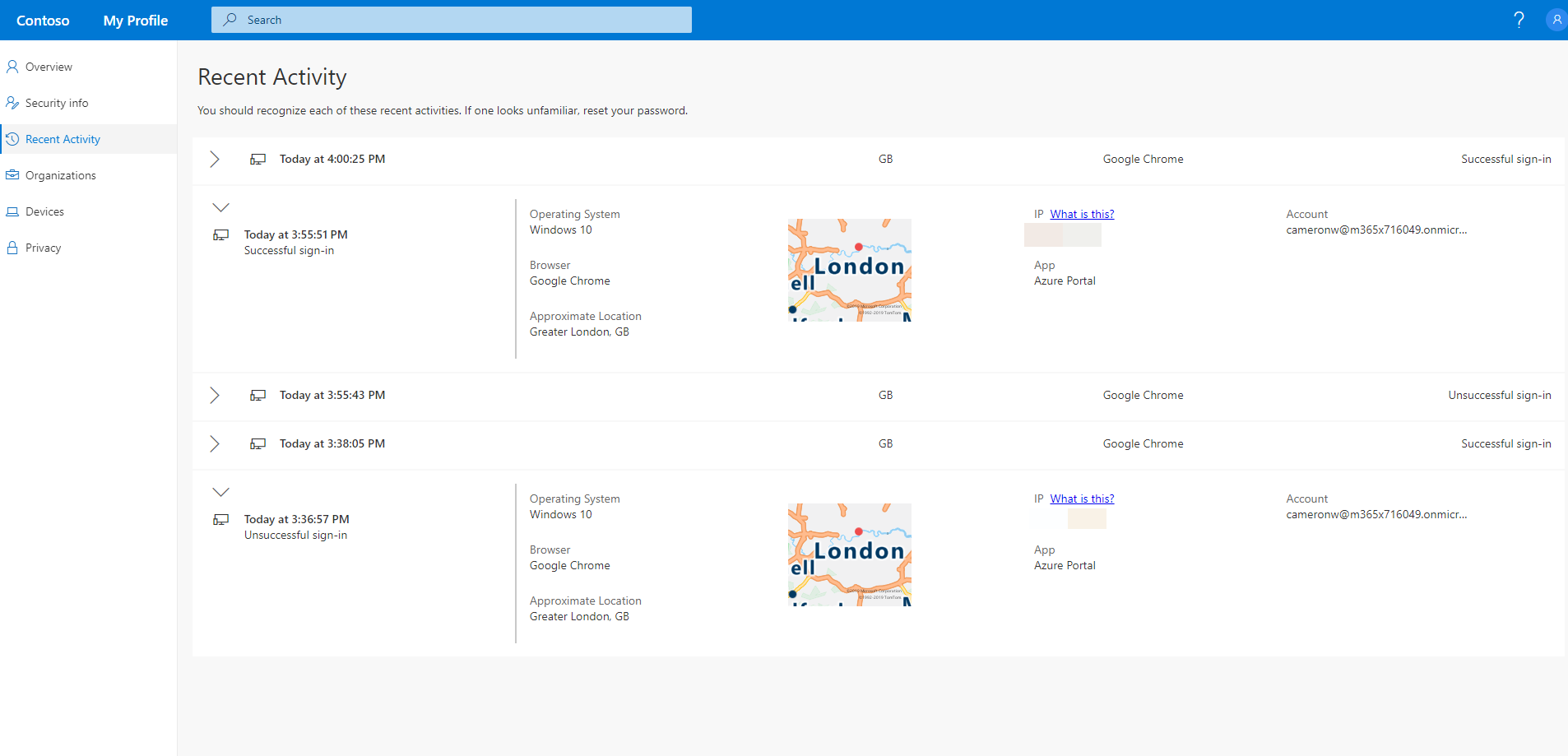Click account email in 3:36:57 PM details

[1376, 514]
